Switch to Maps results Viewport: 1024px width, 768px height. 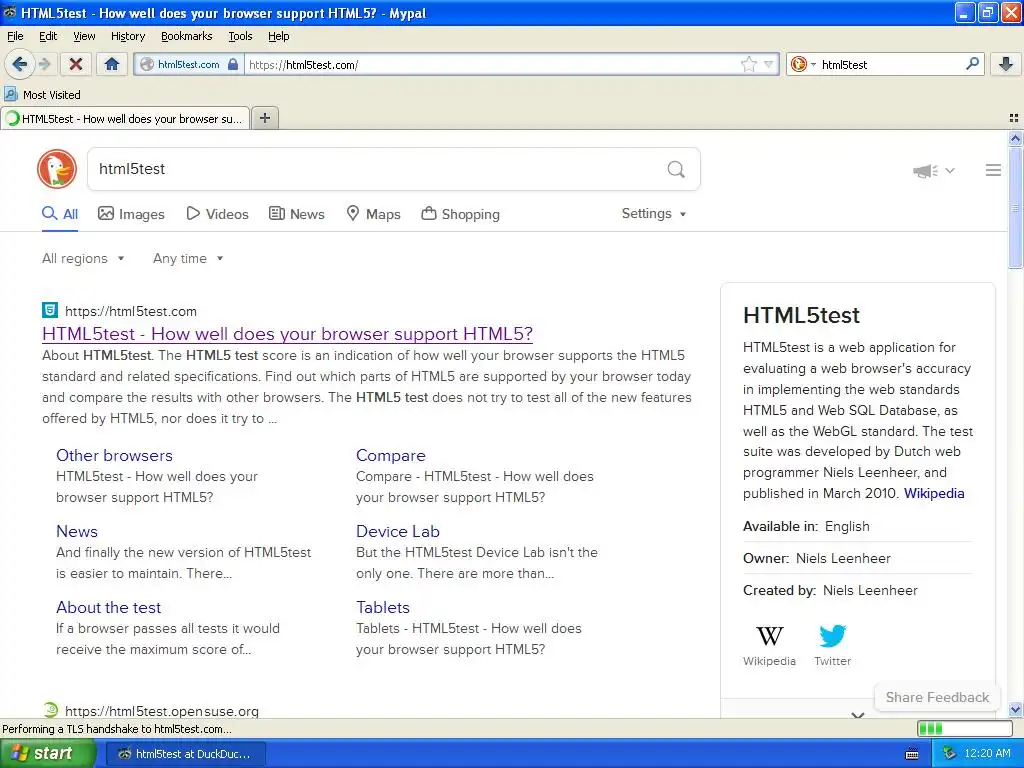373,214
